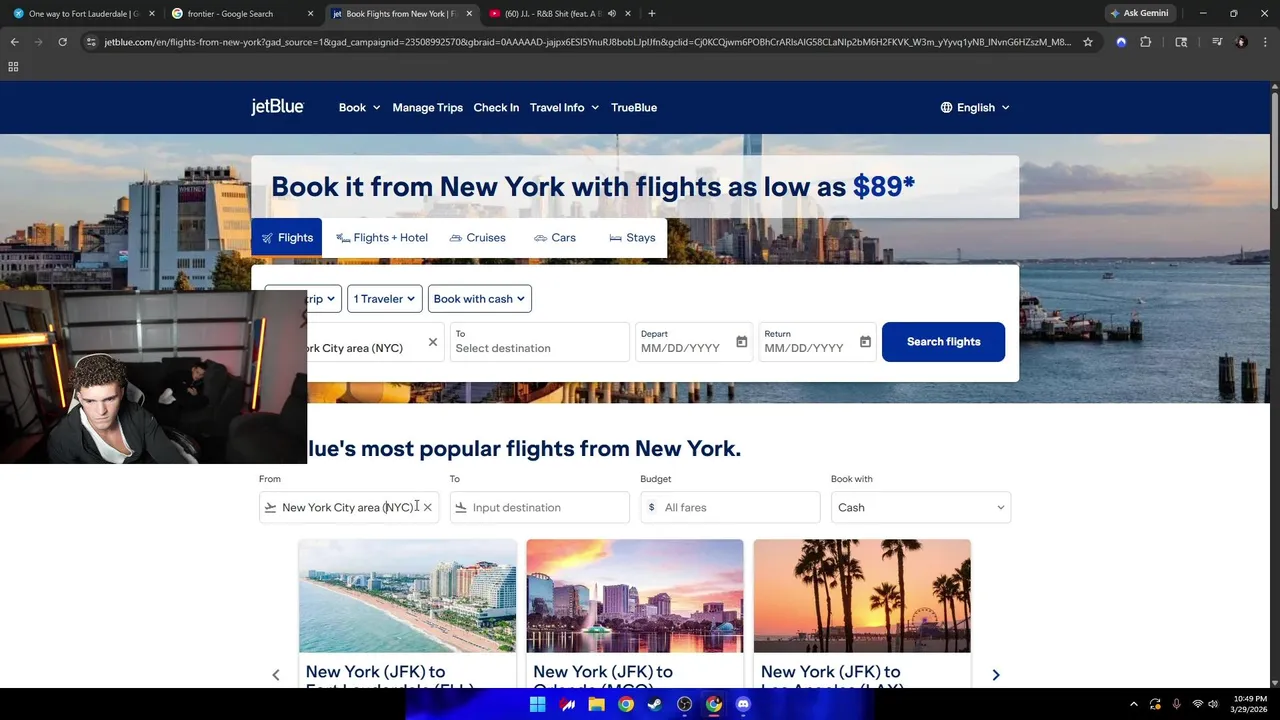Click the To Select destination field
Image resolution: width=1280 pixels, height=720 pixels.
click(x=539, y=342)
